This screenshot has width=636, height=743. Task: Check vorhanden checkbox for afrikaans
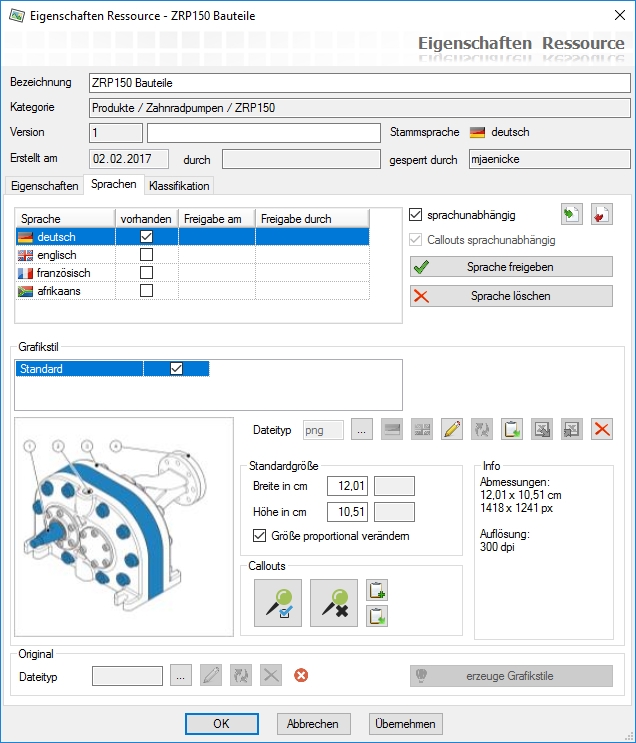tap(146, 290)
